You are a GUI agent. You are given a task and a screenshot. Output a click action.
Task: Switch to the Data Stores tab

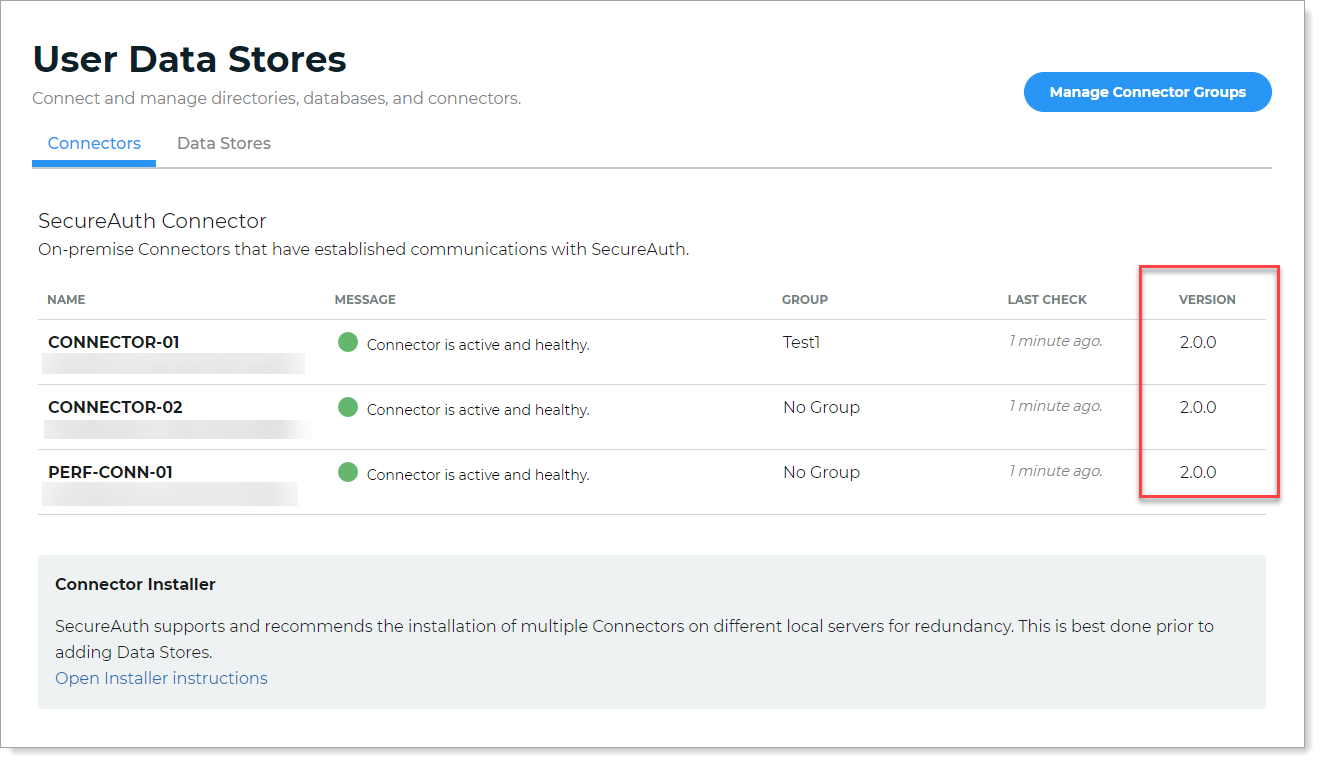[x=224, y=144]
